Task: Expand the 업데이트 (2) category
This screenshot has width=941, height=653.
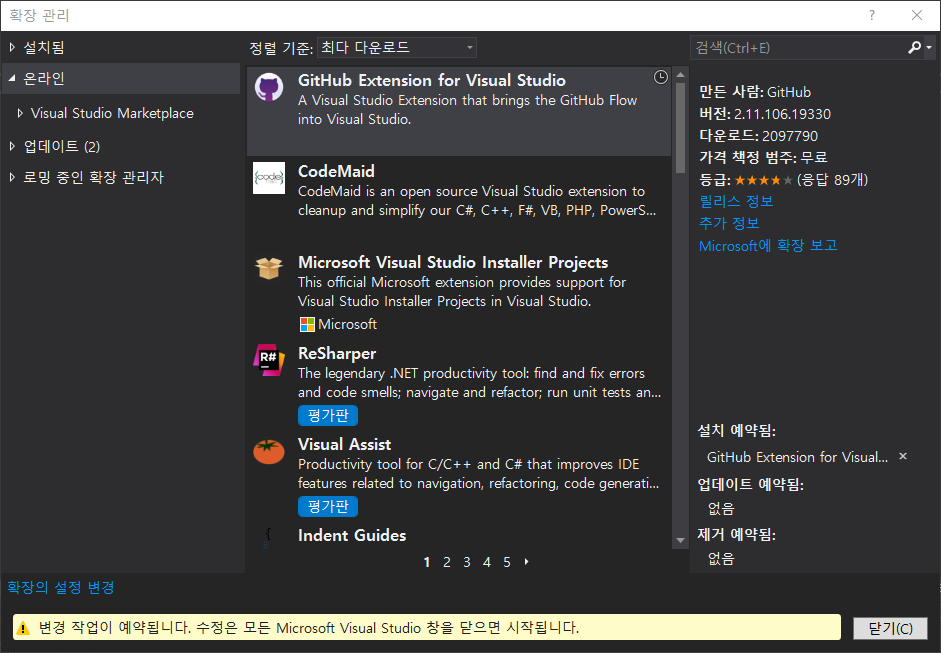Action: [12, 146]
